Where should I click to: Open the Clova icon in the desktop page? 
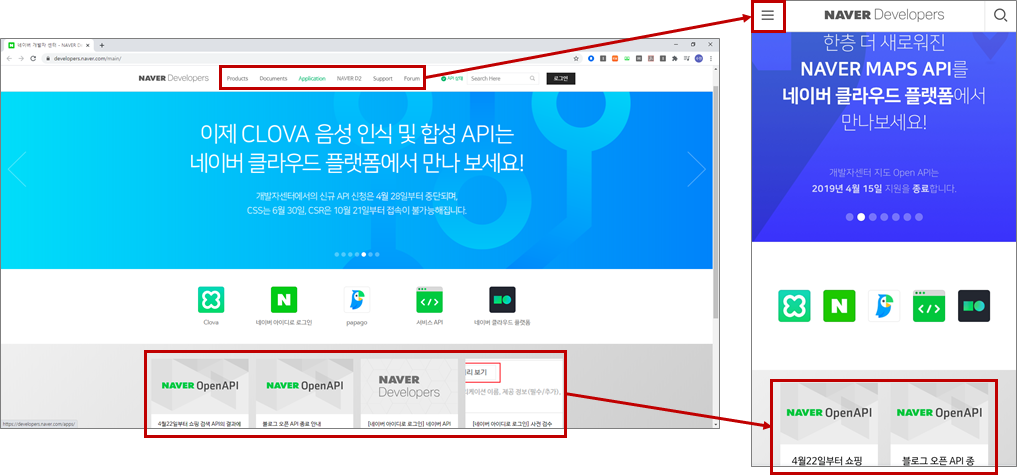pos(211,300)
